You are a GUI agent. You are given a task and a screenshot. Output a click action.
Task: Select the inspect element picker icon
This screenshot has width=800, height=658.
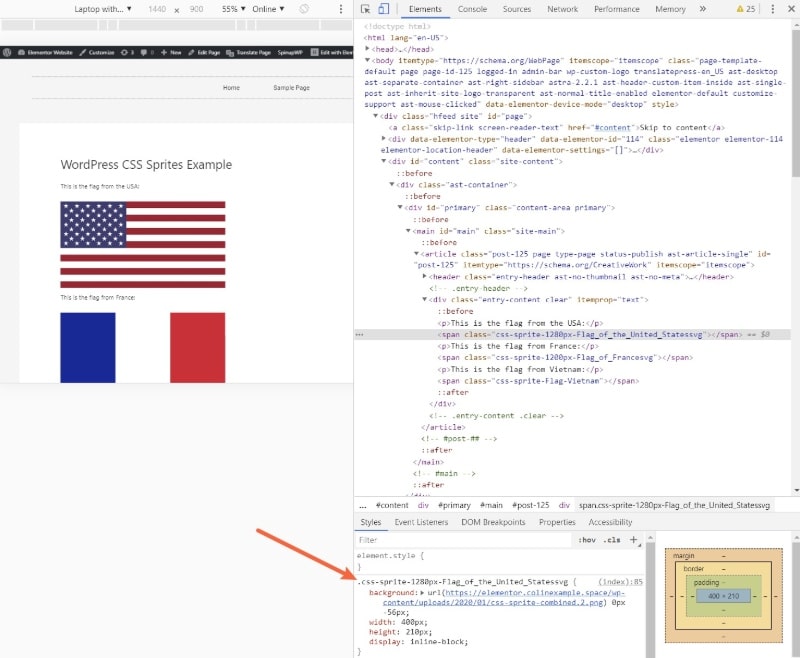[363, 8]
